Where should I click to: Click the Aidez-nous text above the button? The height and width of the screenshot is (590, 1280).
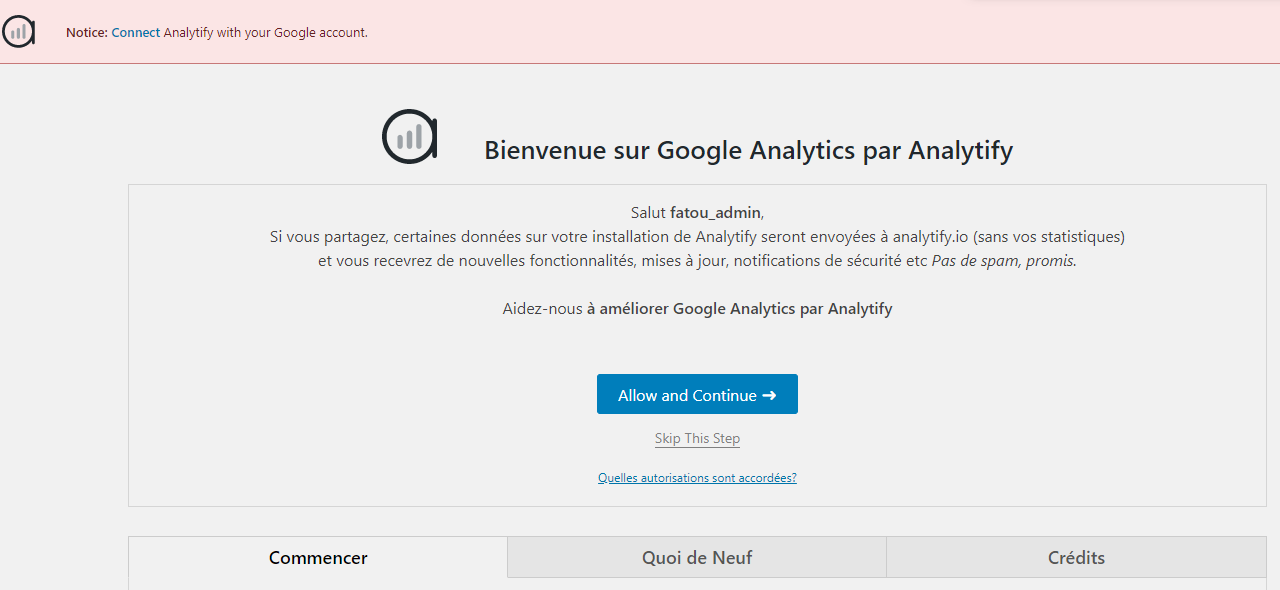tap(542, 308)
